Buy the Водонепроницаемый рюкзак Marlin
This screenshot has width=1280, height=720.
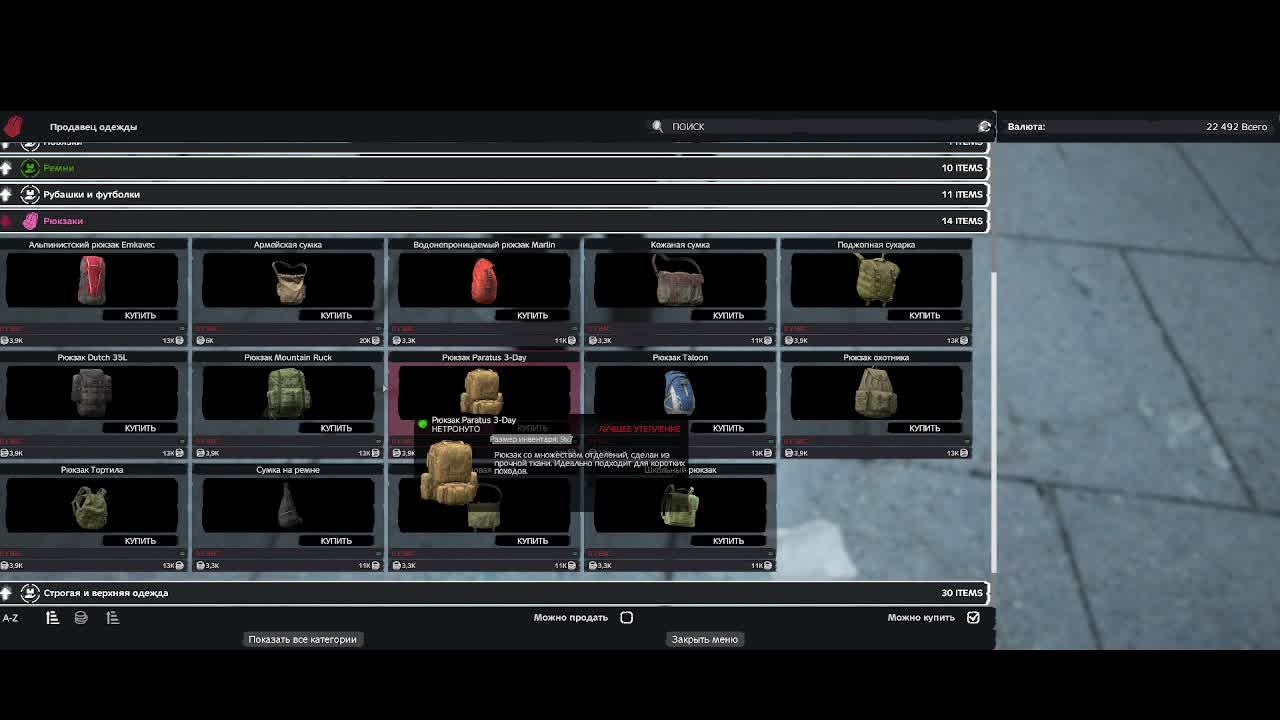point(532,316)
